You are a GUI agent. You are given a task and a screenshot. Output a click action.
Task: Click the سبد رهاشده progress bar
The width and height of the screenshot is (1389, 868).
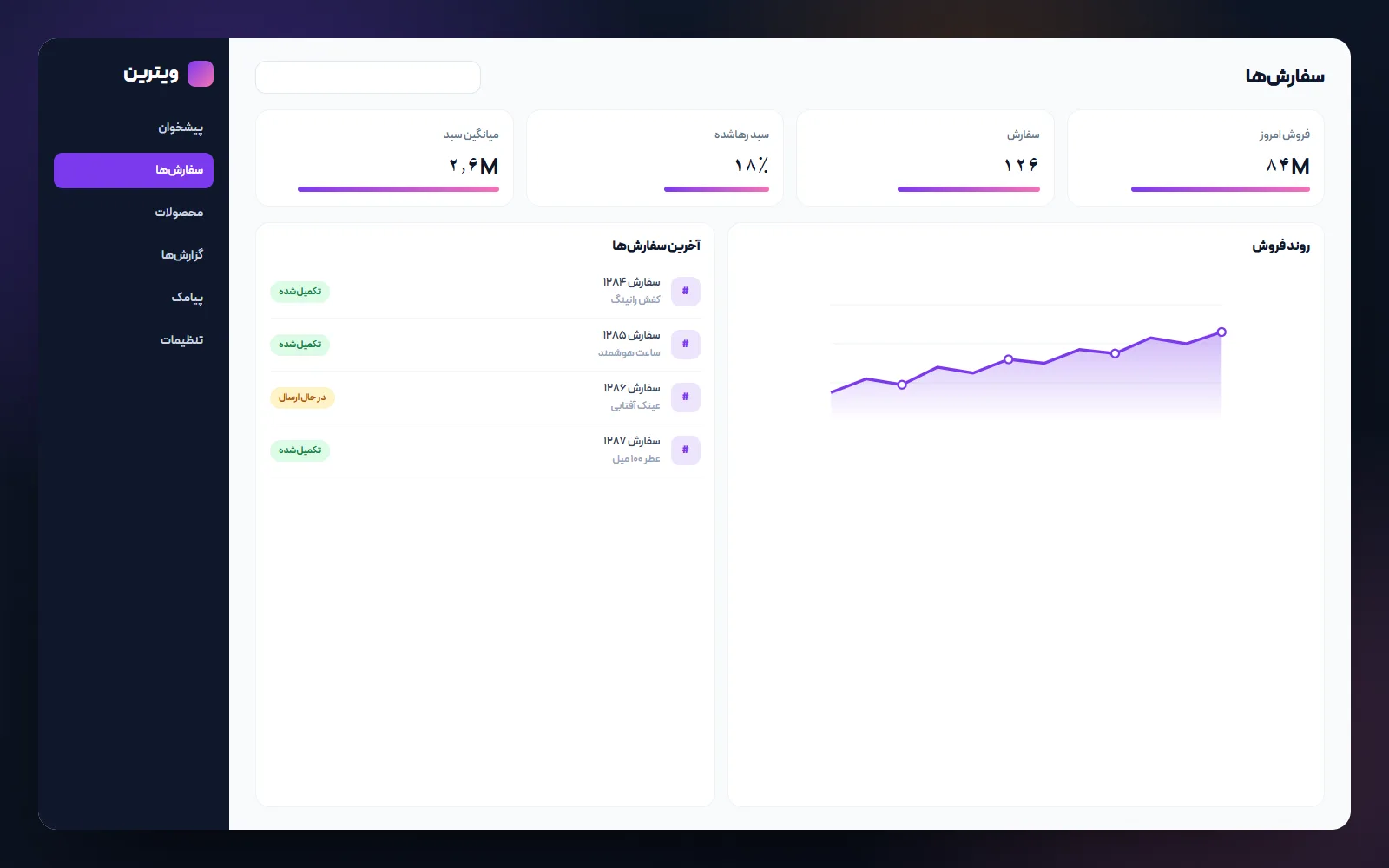716,189
